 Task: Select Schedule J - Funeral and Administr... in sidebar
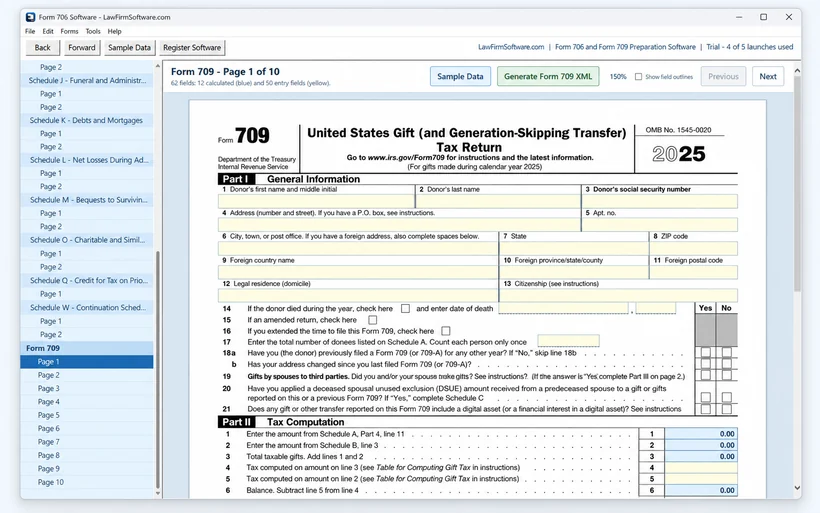point(87,81)
